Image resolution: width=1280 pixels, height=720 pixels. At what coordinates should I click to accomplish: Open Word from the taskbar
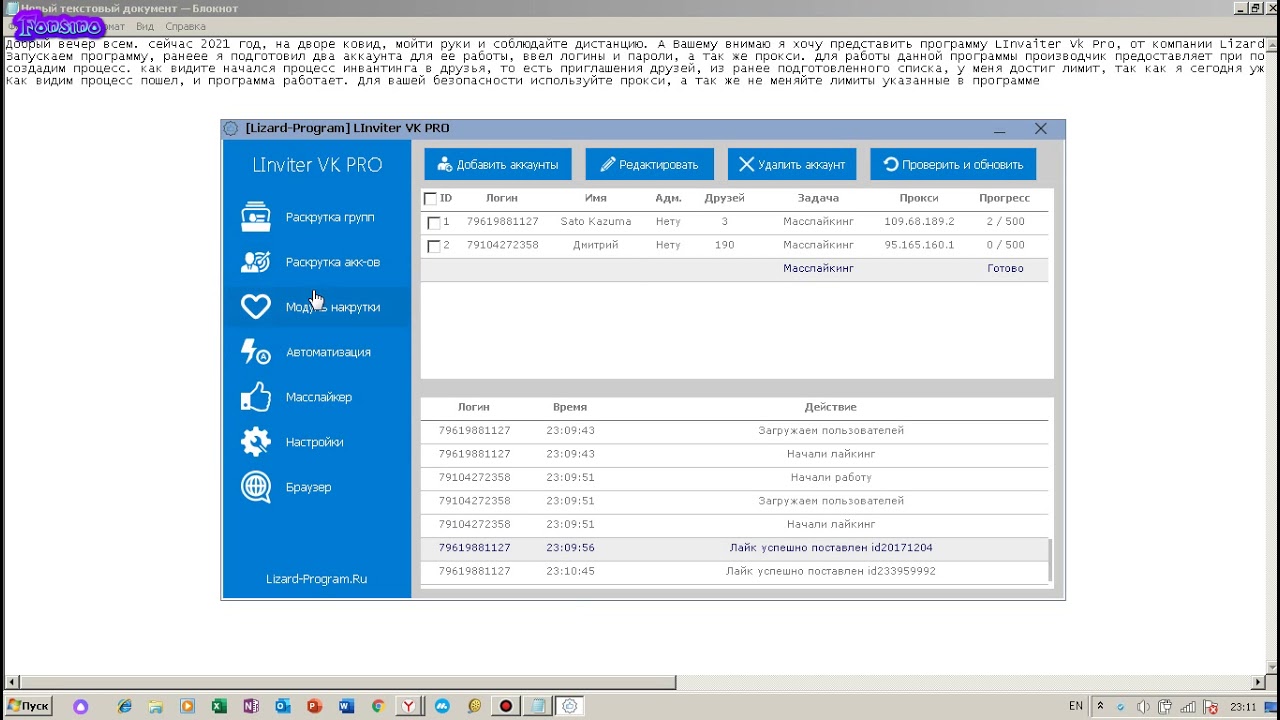pyautogui.click(x=346, y=706)
